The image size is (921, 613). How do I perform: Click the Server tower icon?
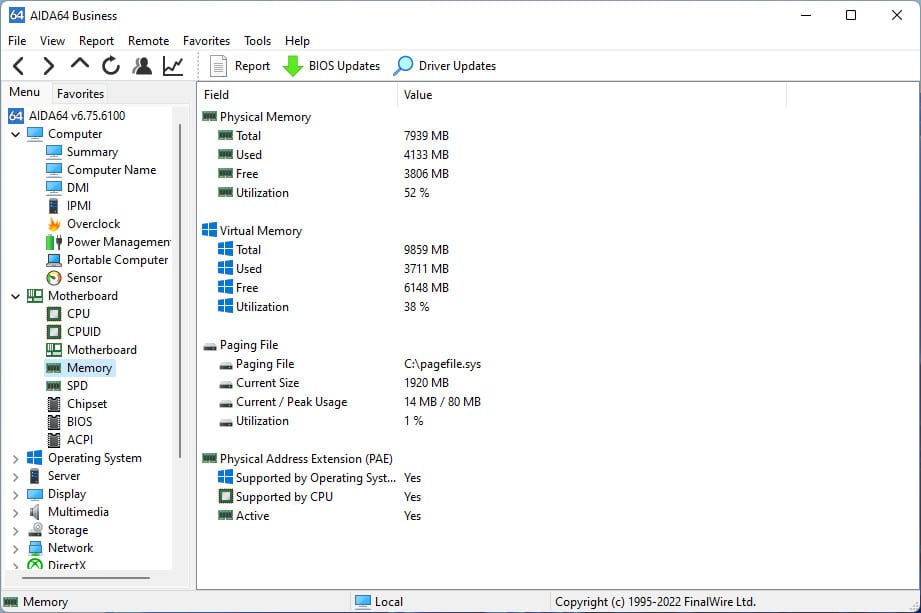click(x=35, y=476)
